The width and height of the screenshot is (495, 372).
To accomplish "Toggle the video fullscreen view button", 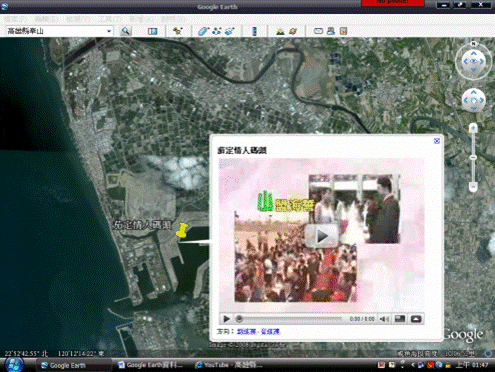I will tap(400, 319).
